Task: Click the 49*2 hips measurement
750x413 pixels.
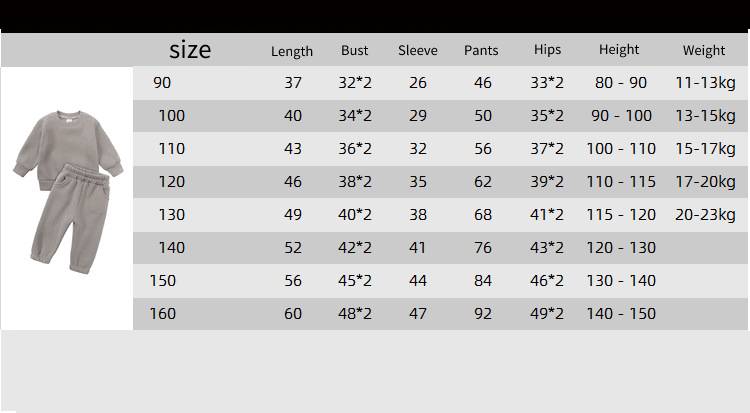Action: (547, 314)
